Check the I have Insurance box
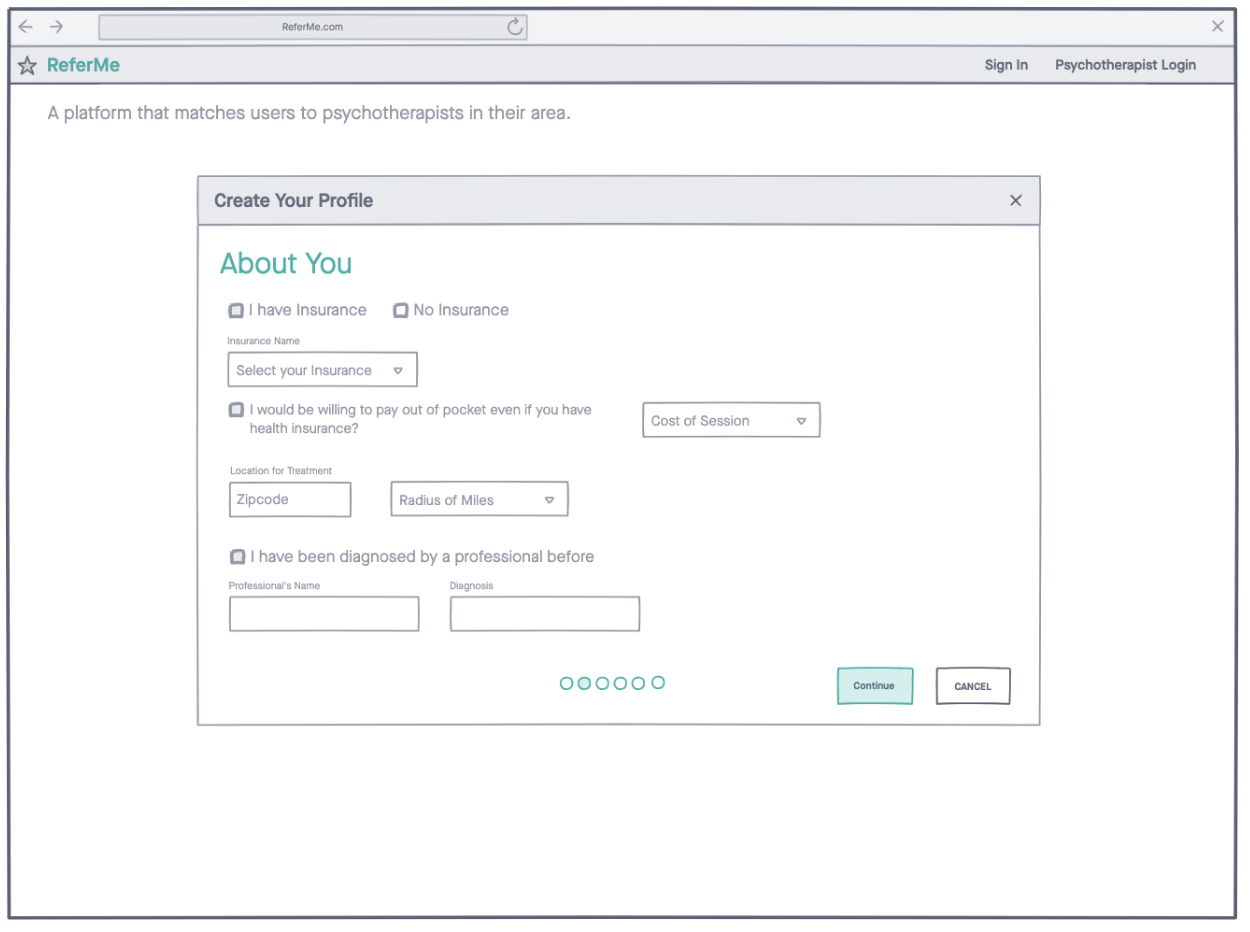Screen dimensions: 1250x932 (236, 311)
